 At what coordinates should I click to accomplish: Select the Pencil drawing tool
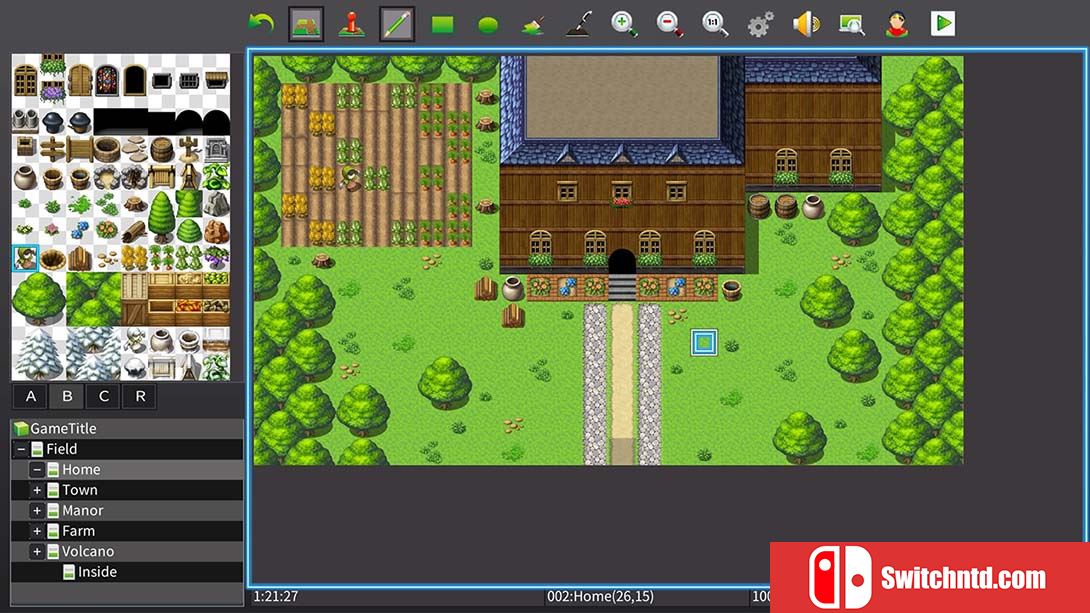397,24
